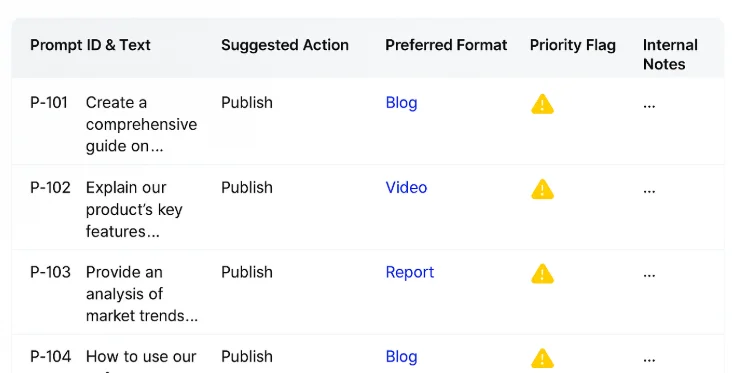Sort by the Preferred Format column header
Screen dimensions: 738x373
[446, 45]
